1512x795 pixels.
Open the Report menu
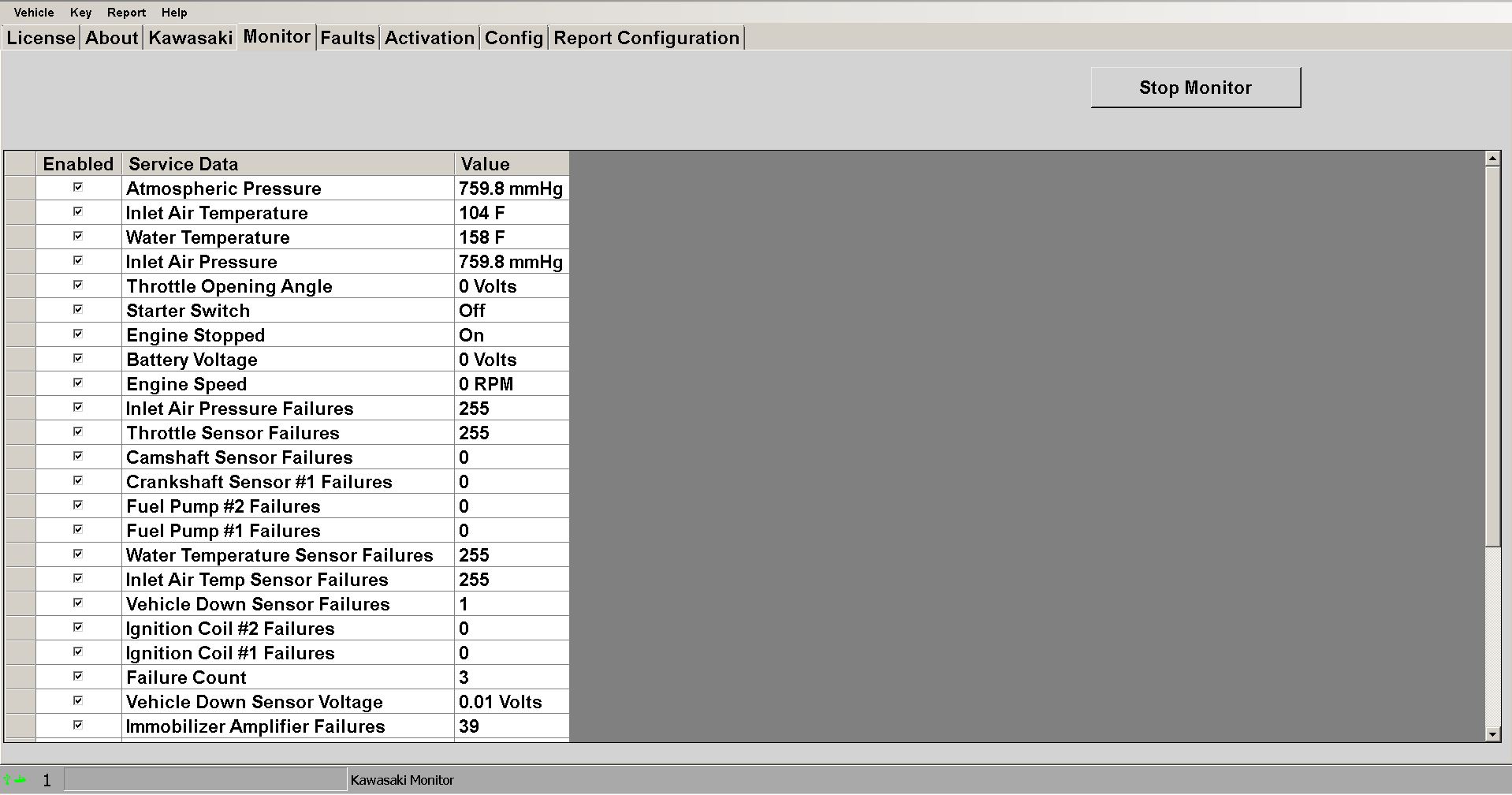126,13
